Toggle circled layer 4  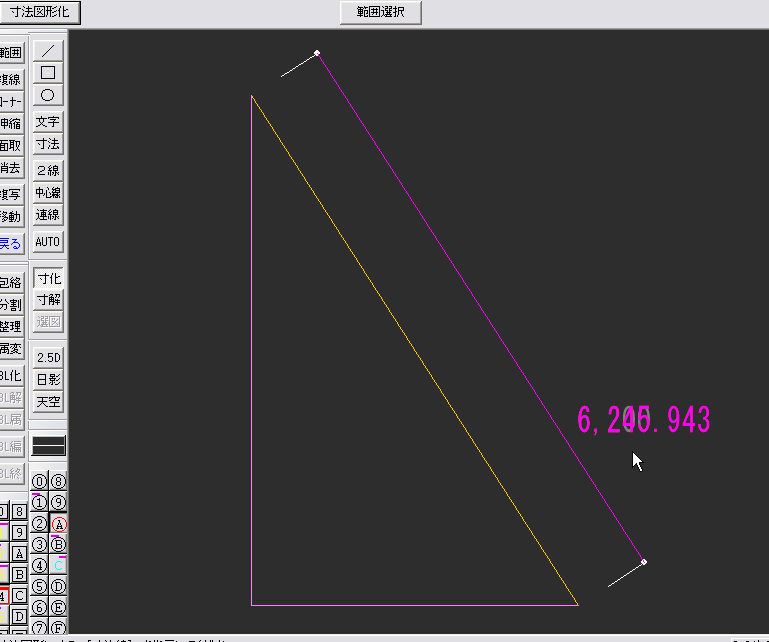[x=39, y=565]
